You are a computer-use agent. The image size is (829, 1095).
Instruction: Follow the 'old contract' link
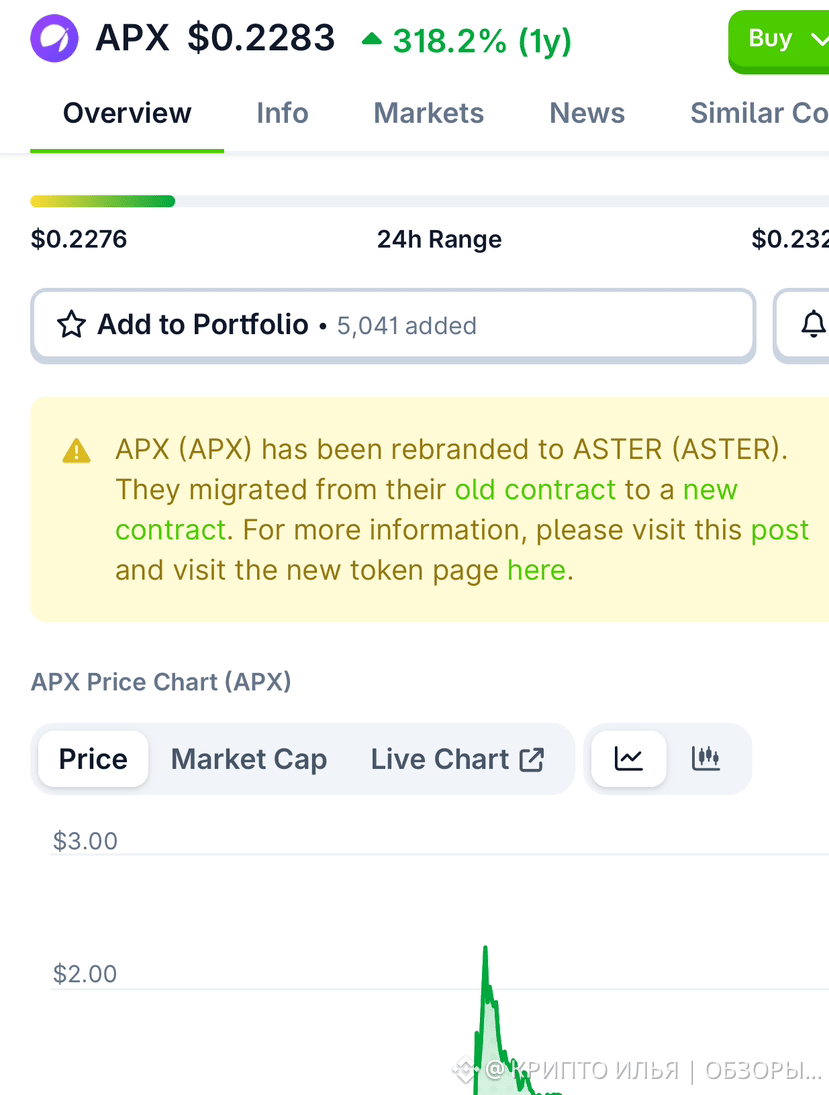(536, 490)
